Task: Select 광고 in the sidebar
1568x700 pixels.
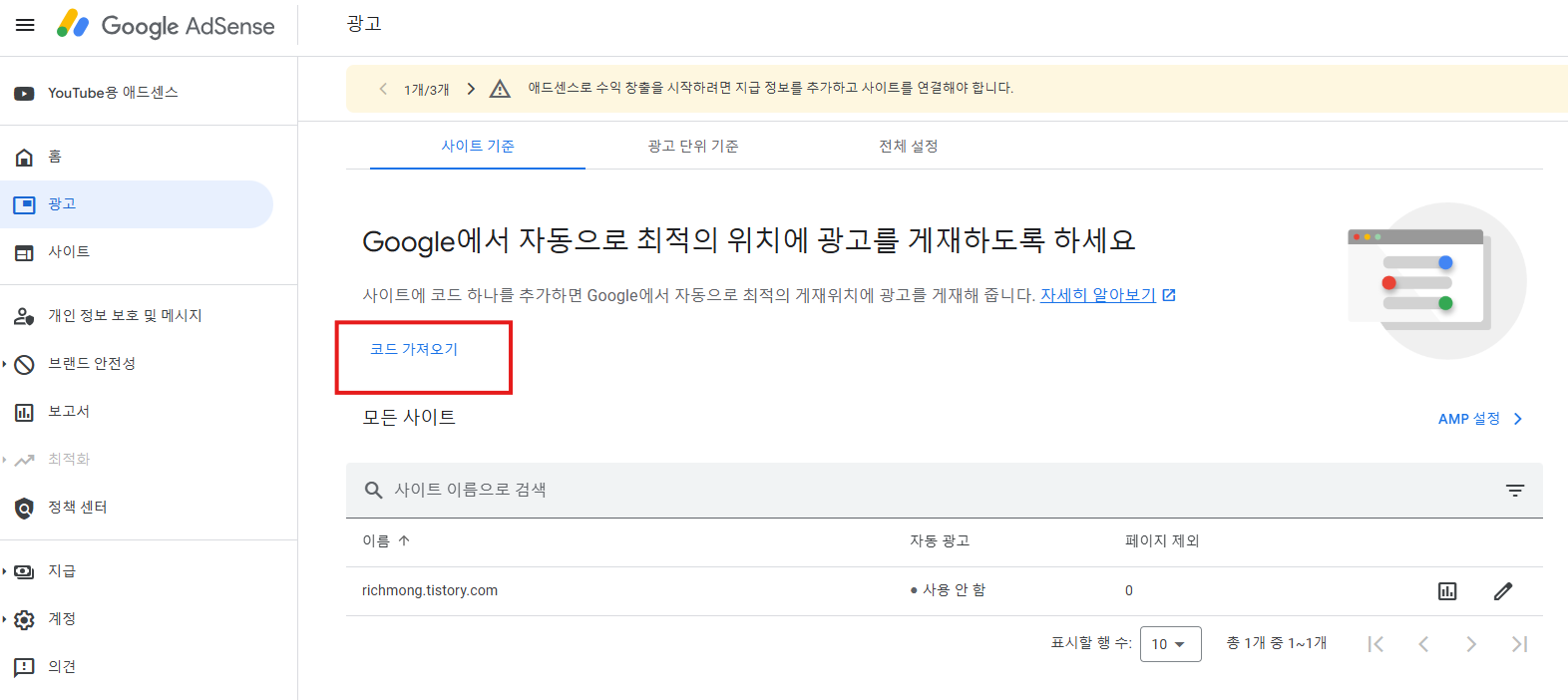Action: click(x=137, y=204)
